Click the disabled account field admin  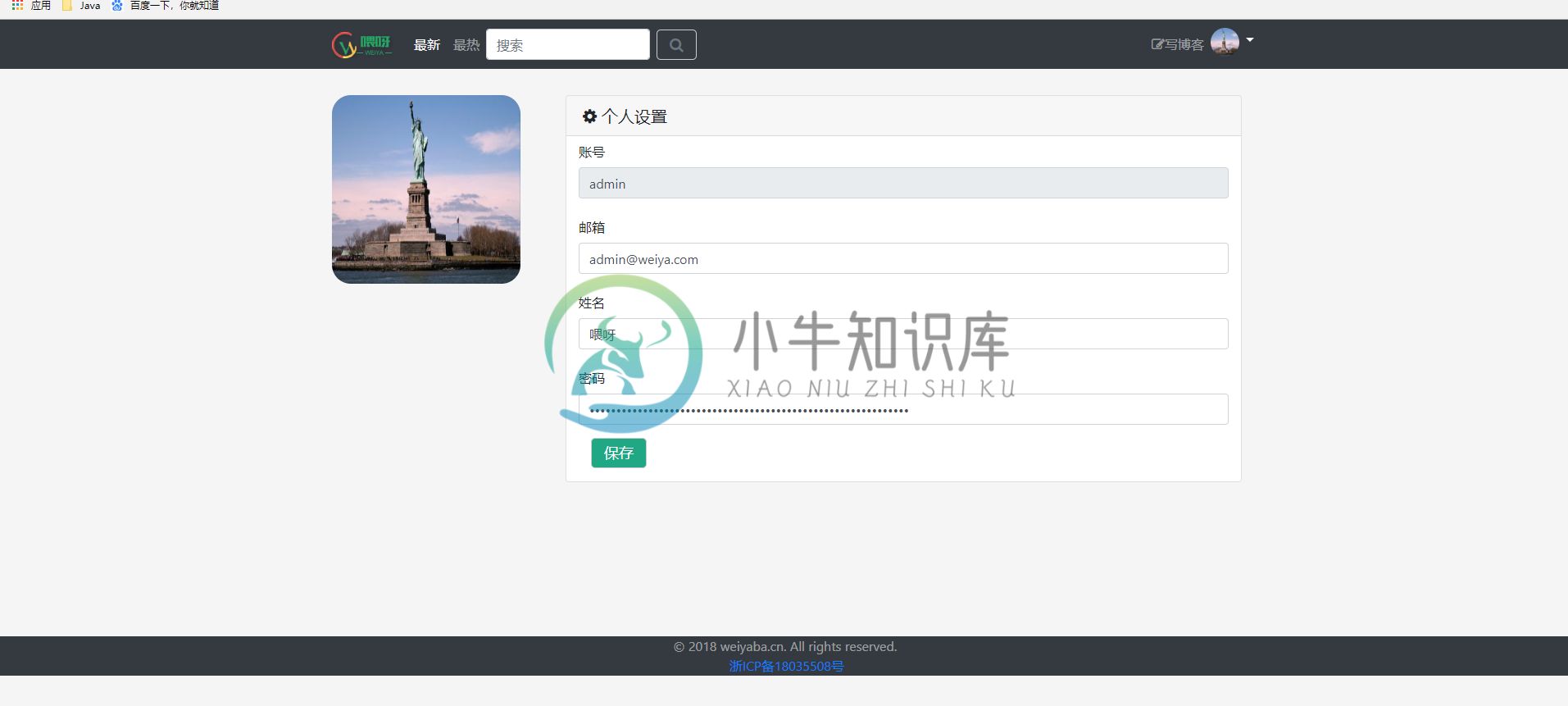(903, 183)
